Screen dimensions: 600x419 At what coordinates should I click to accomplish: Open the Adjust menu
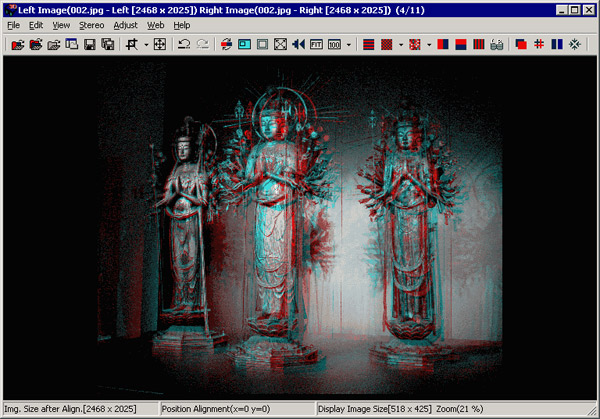point(125,25)
